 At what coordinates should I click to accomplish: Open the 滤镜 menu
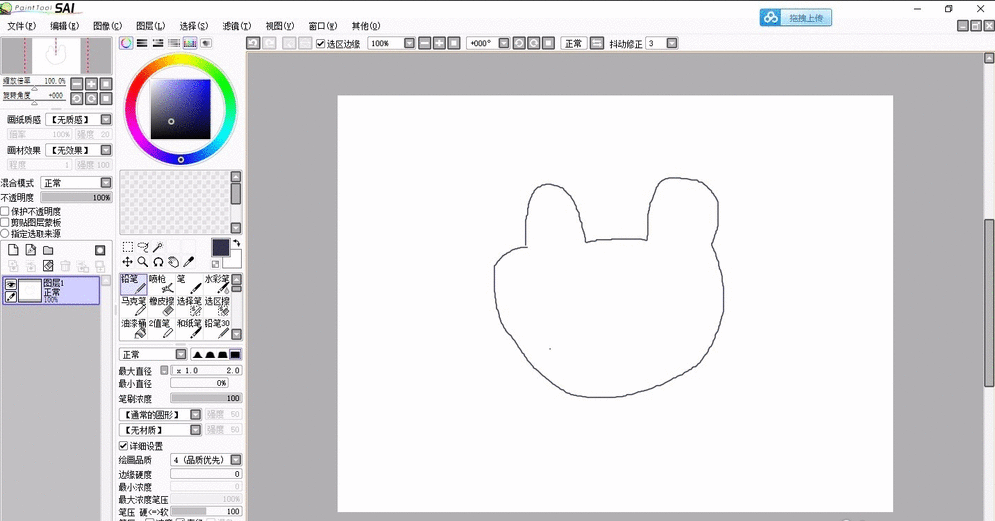point(237,25)
